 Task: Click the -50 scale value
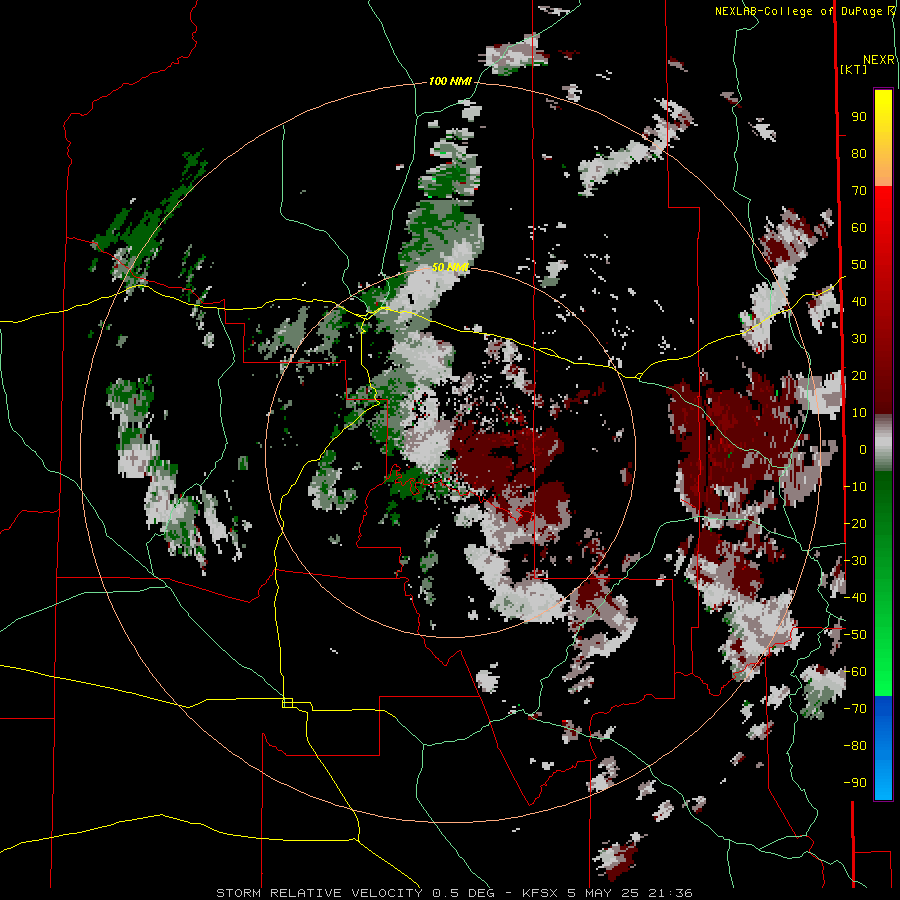855,635
